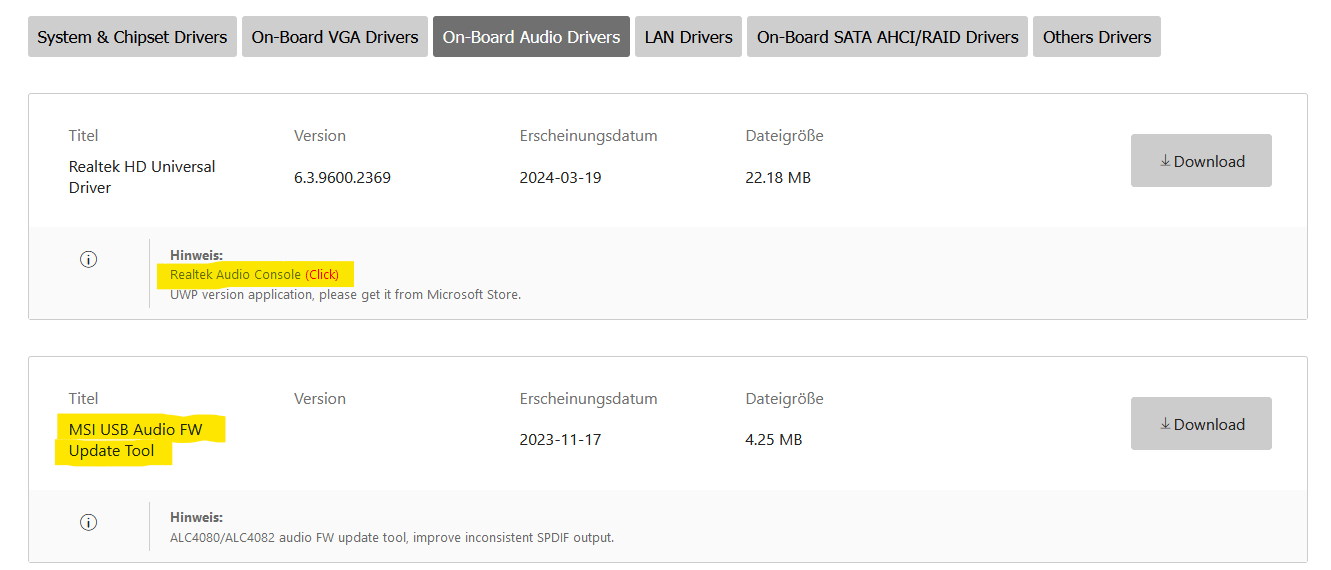Select the On-Board Audio Drivers tab

pos(531,37)
